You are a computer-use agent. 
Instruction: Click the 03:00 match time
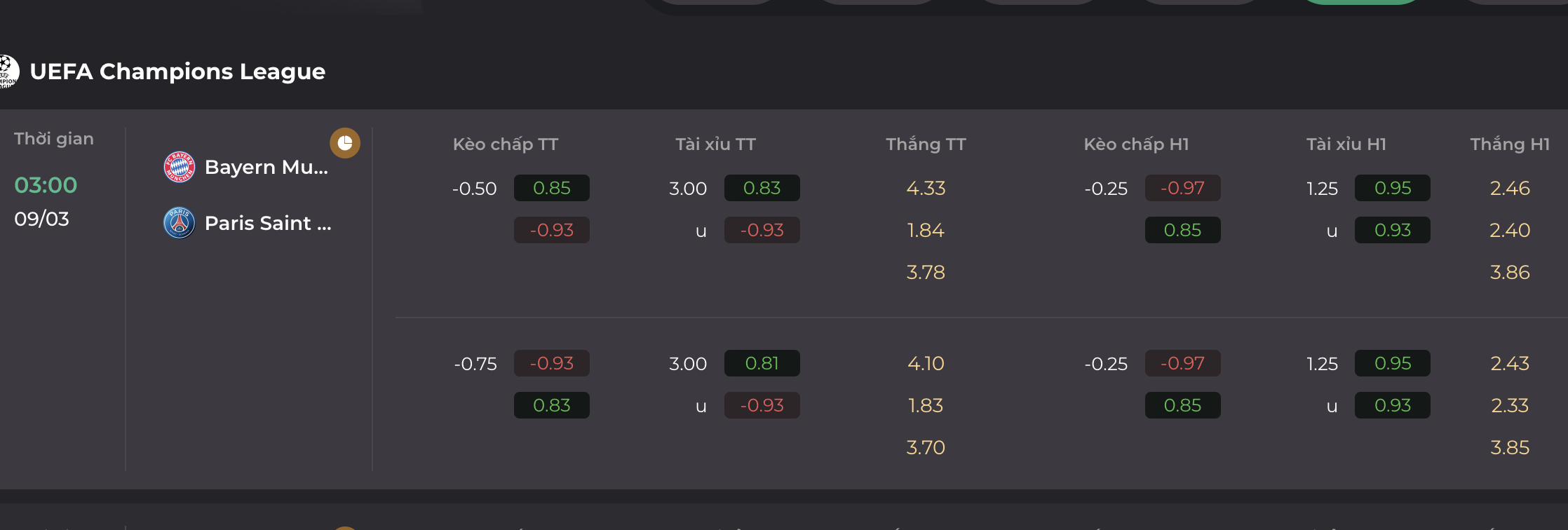click(46, 185)
